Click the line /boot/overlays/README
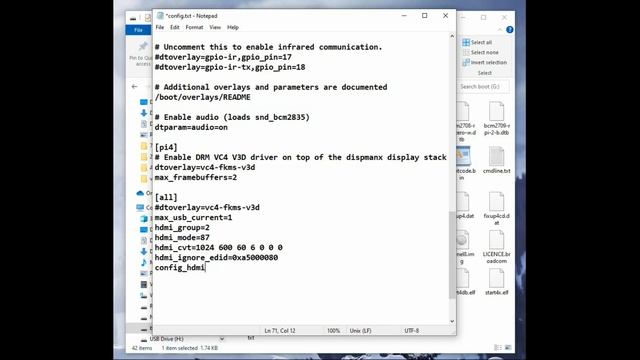 (202, 97)
